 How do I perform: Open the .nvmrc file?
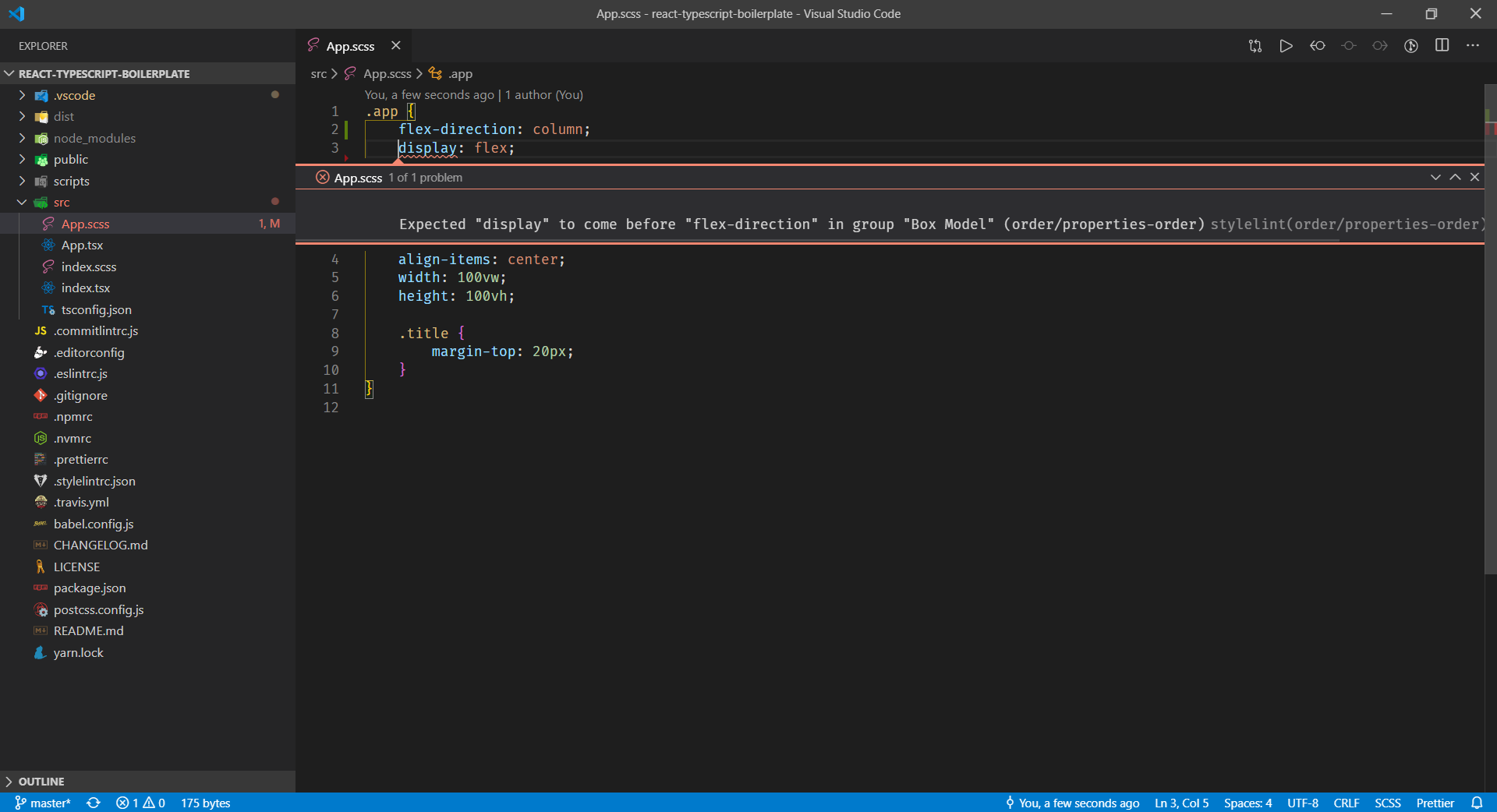click(x=148, y=438)
